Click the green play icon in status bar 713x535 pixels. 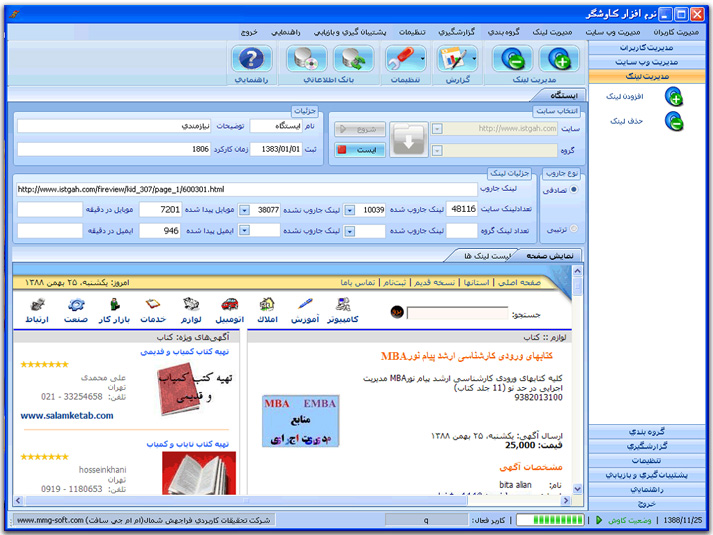(x=599, y=520)
